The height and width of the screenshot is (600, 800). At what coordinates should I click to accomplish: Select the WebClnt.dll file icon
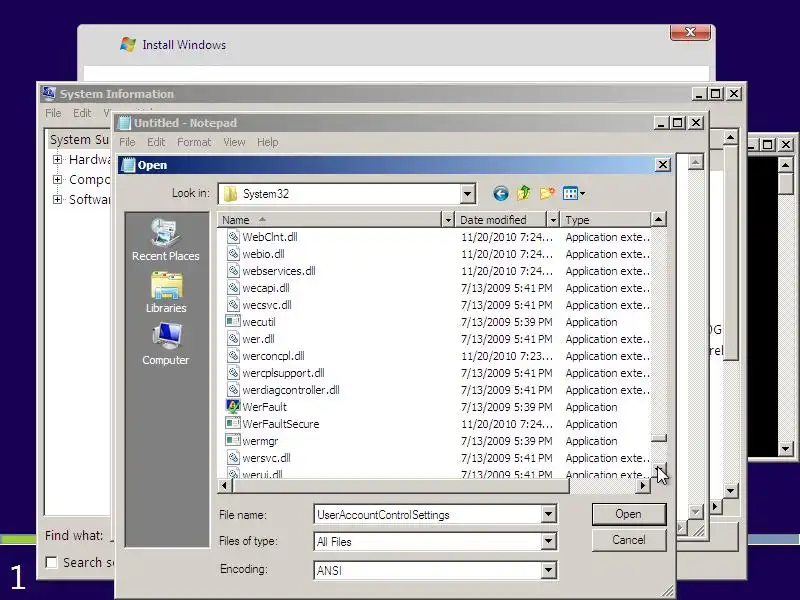tap(233, 237)
